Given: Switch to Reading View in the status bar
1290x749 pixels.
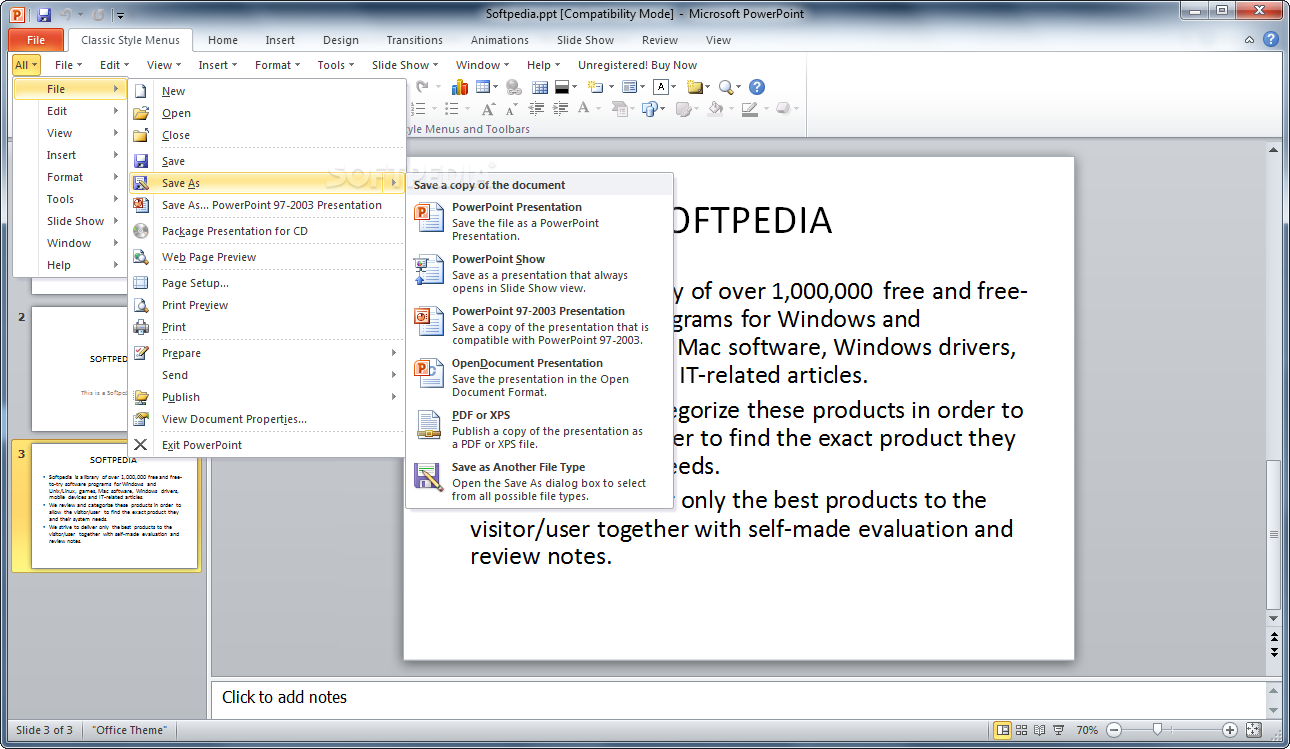Looking at the screenshot, I should (1040, 730).
